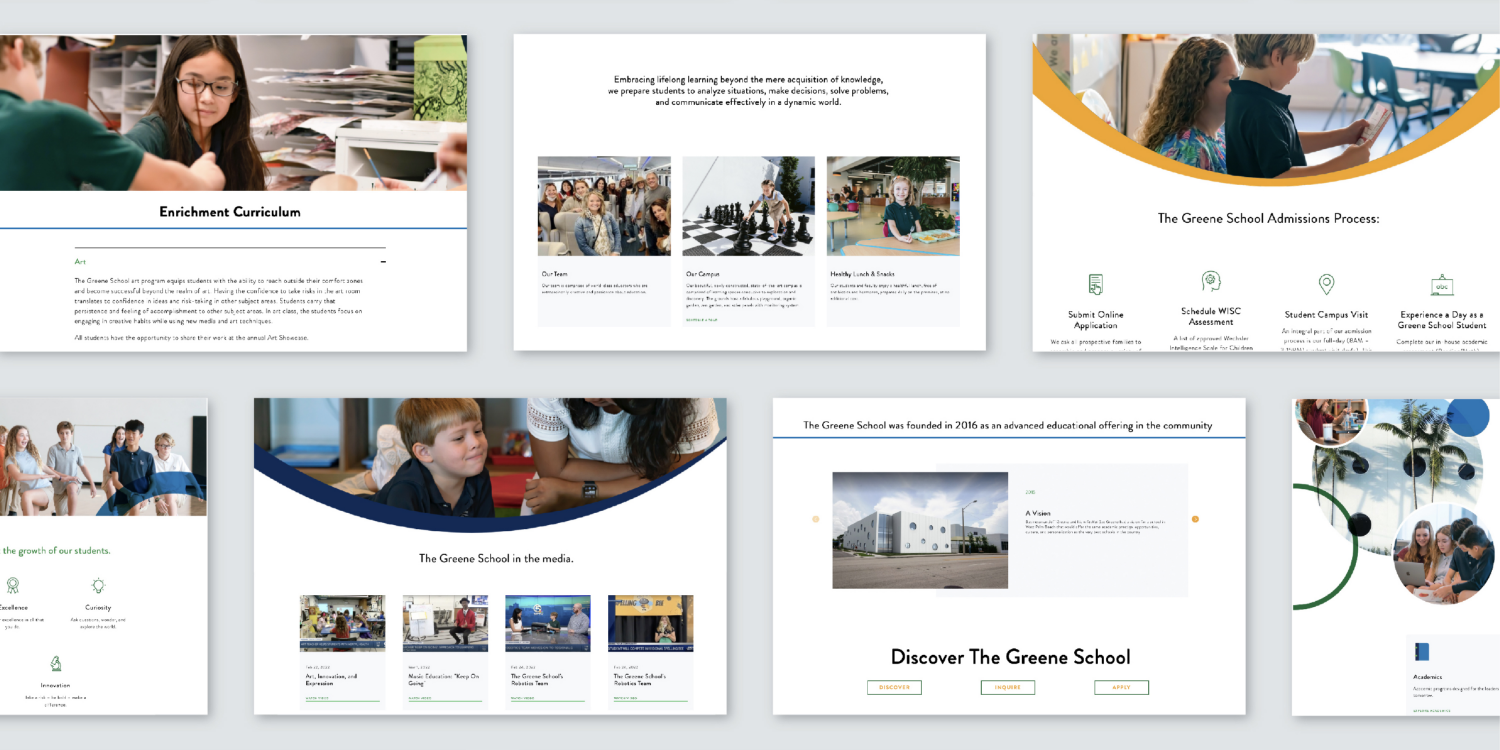Viewport: 1500px width, 750px height.
Task: Go to next timeline slide arrow
Action: (x=1195, y=519)
